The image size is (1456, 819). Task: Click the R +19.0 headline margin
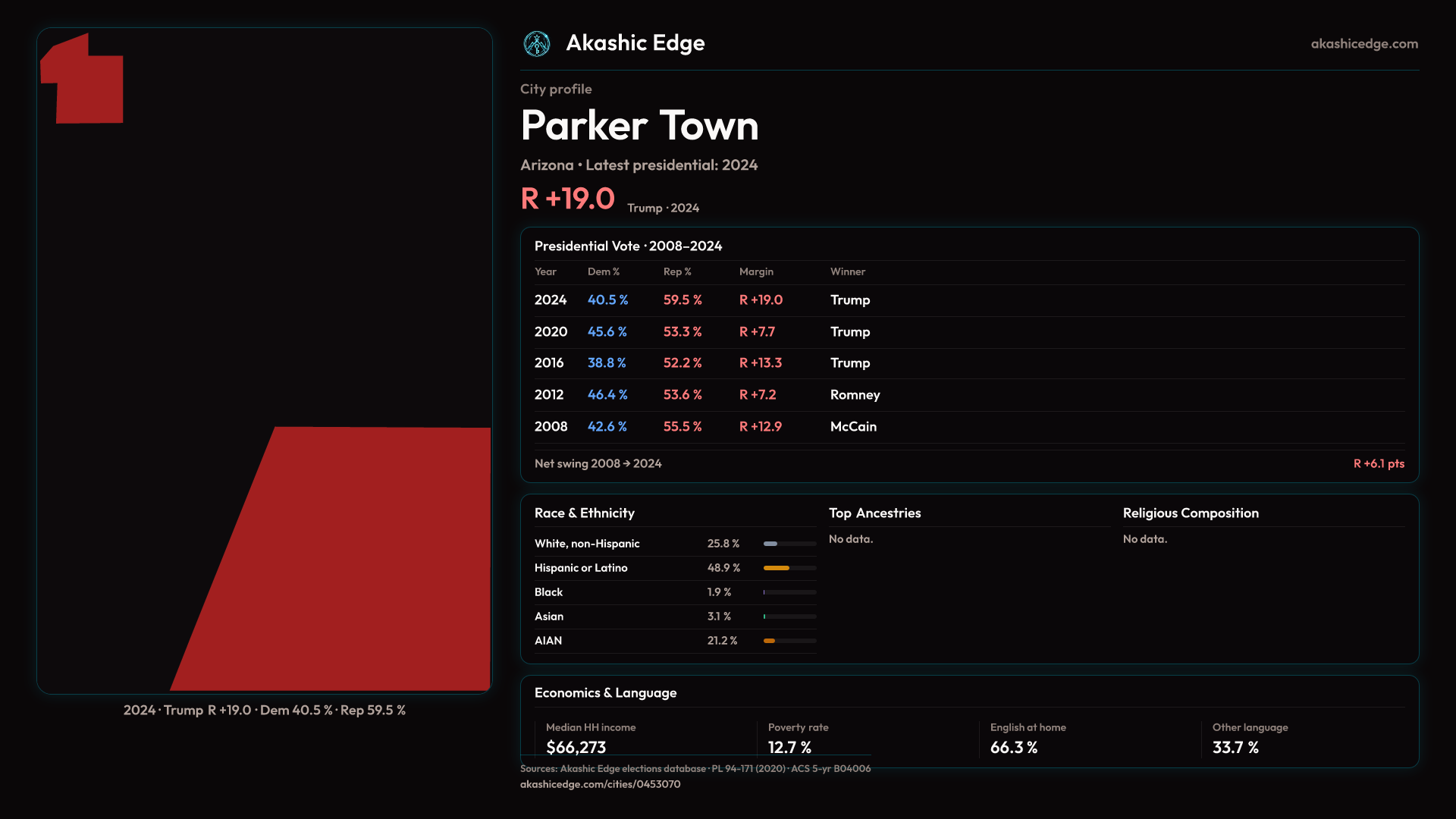567,199
